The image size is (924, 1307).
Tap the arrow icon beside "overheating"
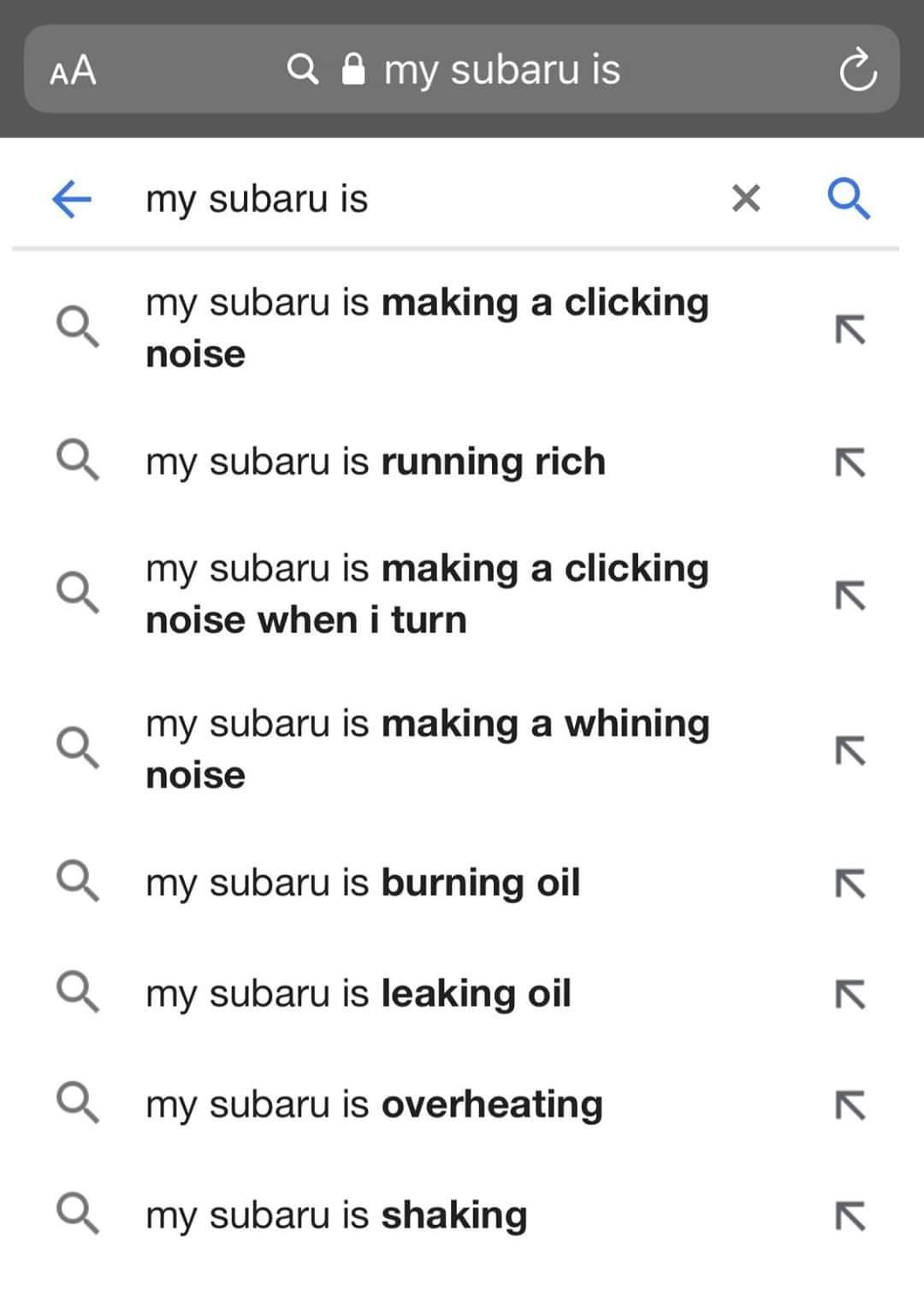850,1105
